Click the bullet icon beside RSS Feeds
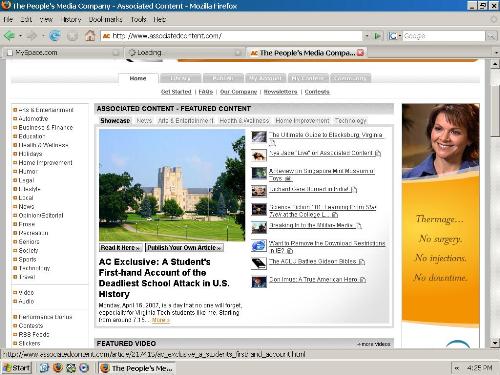This screenshot has width=500, height=375. click(15, 334)
